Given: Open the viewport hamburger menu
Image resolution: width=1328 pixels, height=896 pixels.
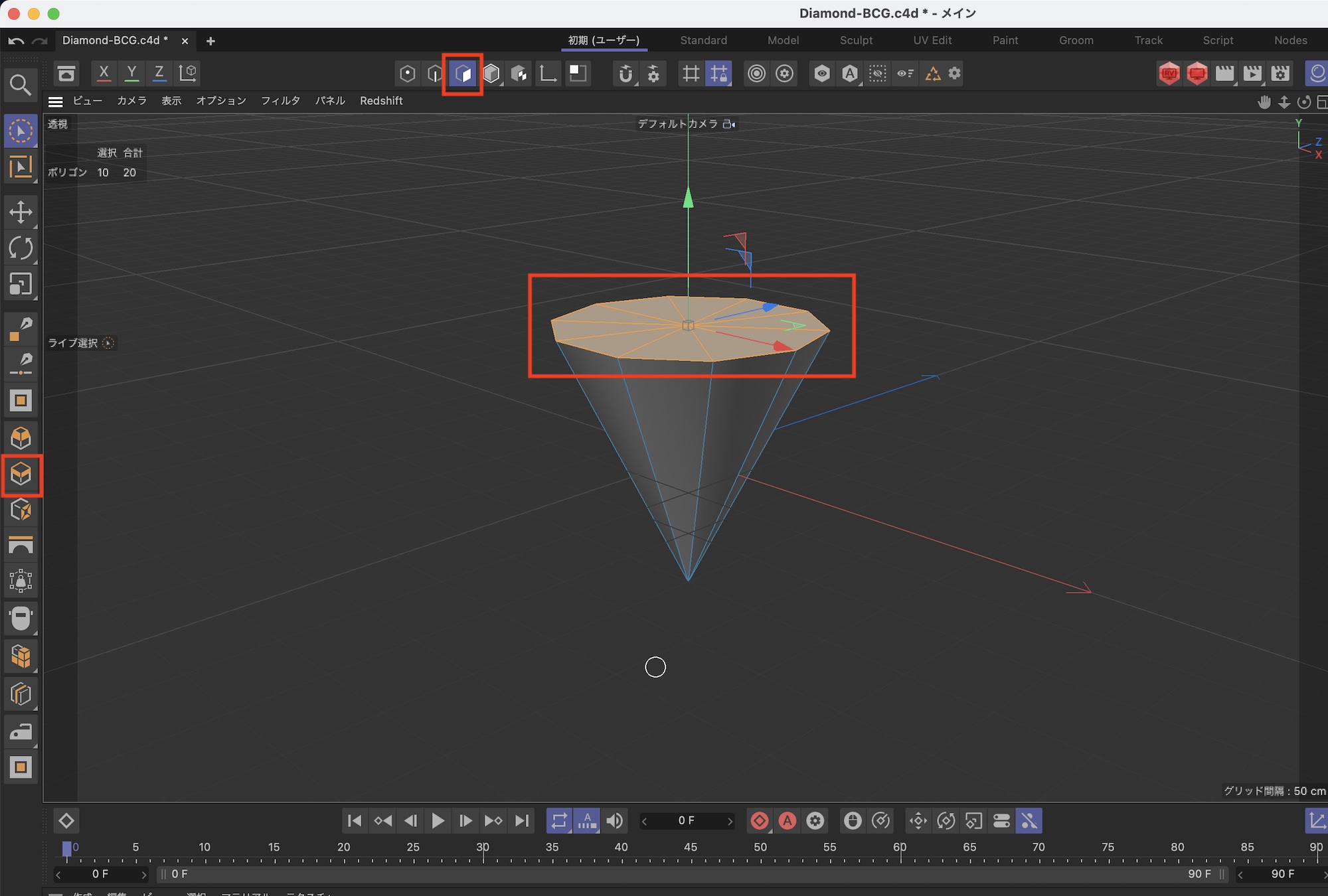Looking at the screenshot, I should click(56, 101).
